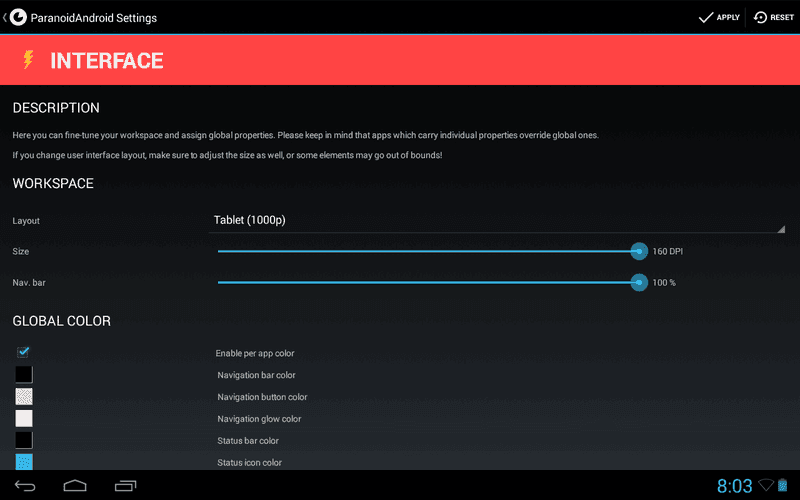Click the battery icon in system bar
This screenshot has width=800, height=500.
point(782,485)
